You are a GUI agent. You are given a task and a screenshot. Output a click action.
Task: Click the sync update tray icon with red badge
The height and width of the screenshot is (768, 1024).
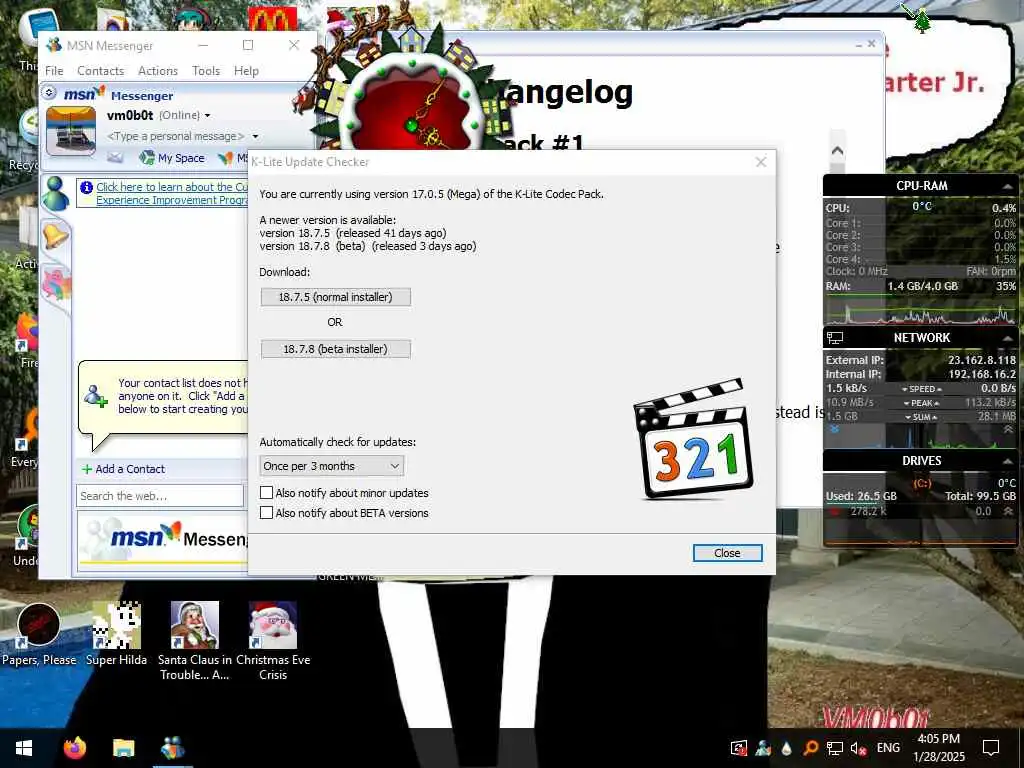point(739,748)
